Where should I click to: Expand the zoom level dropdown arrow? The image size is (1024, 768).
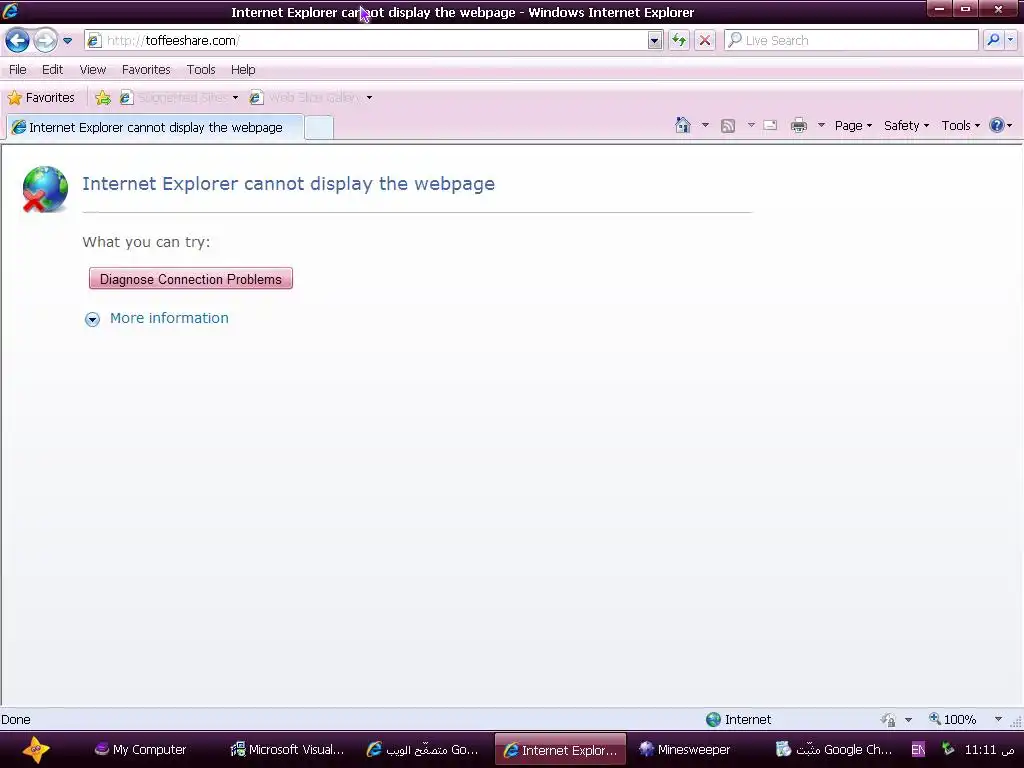coord(998,719)
